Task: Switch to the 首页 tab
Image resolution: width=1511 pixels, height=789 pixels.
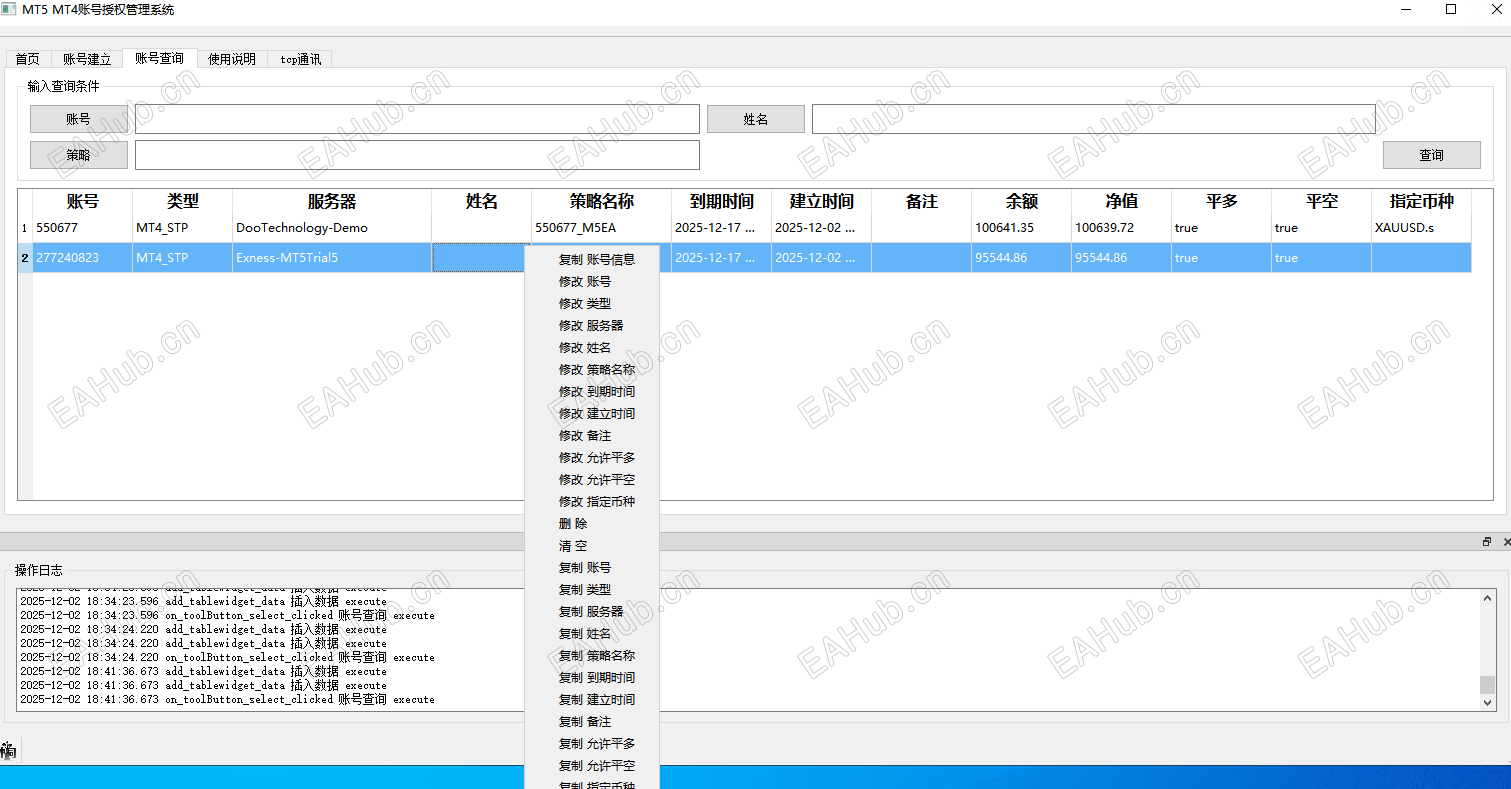Action: pos(28,59)
